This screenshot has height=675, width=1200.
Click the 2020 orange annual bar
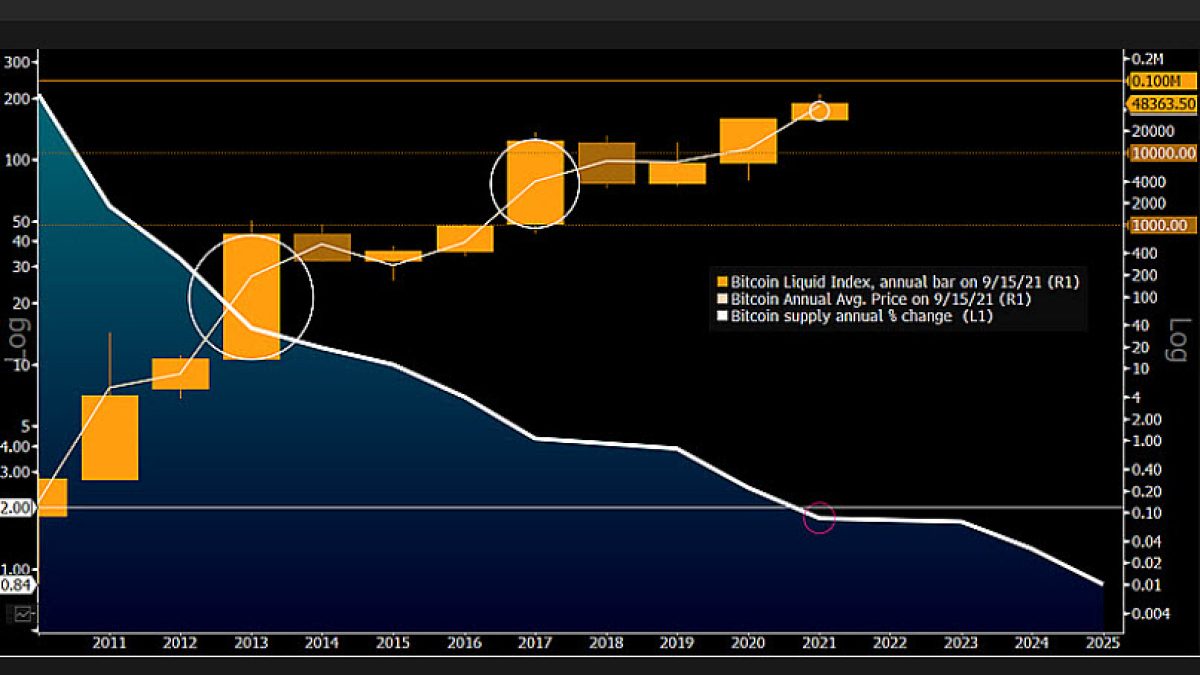(x=748, y=141)
